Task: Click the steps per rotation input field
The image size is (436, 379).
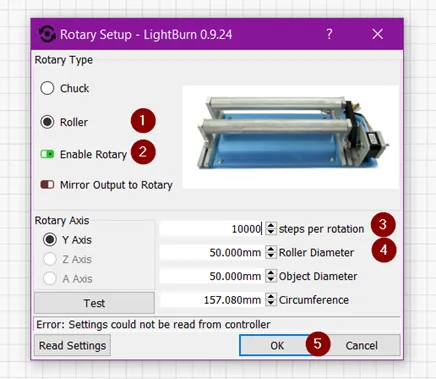Action: 212,229
